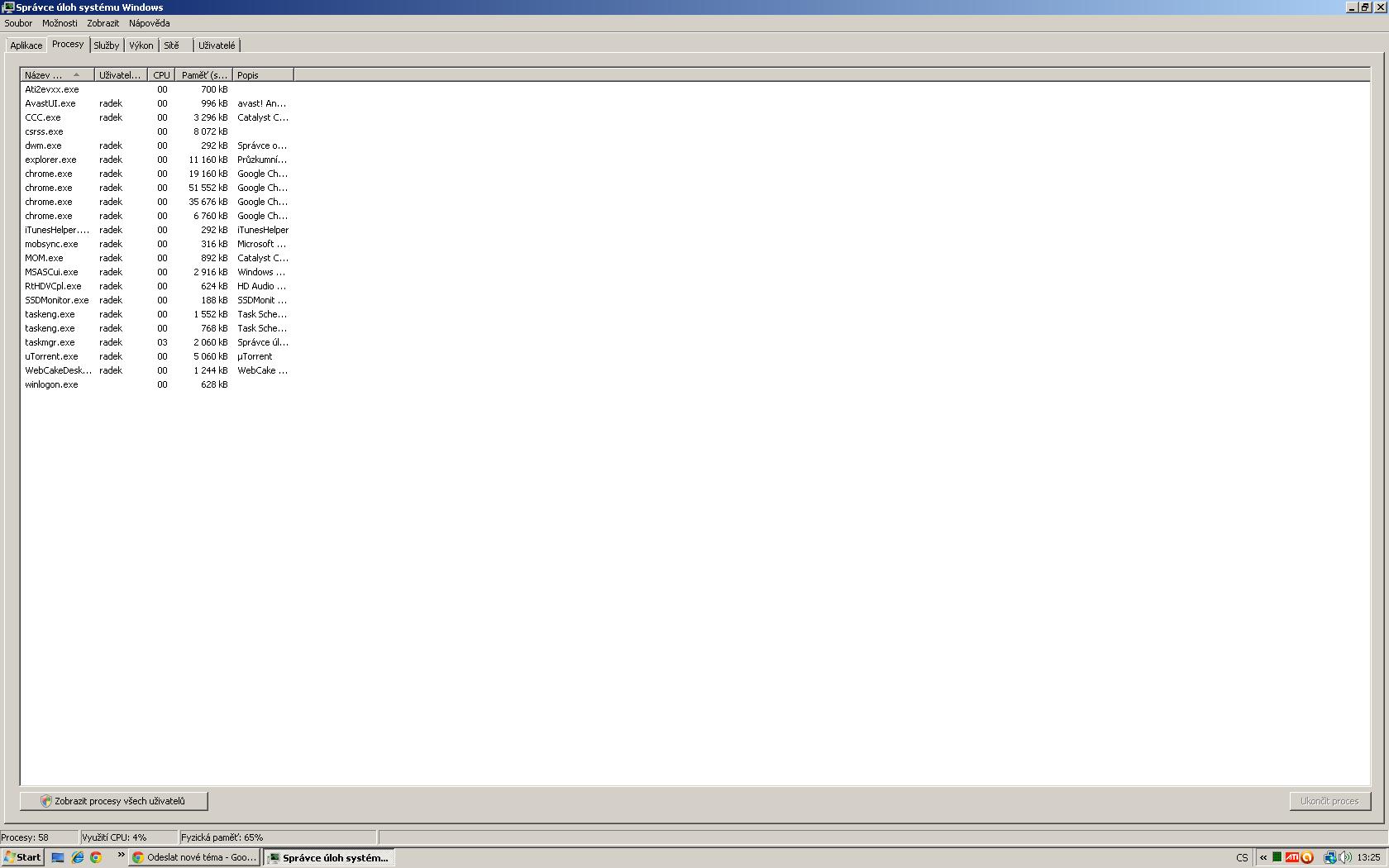Switch to the Výkon tab
The height and width of the screenshot is (868, 1389).
tap(141, 45)
